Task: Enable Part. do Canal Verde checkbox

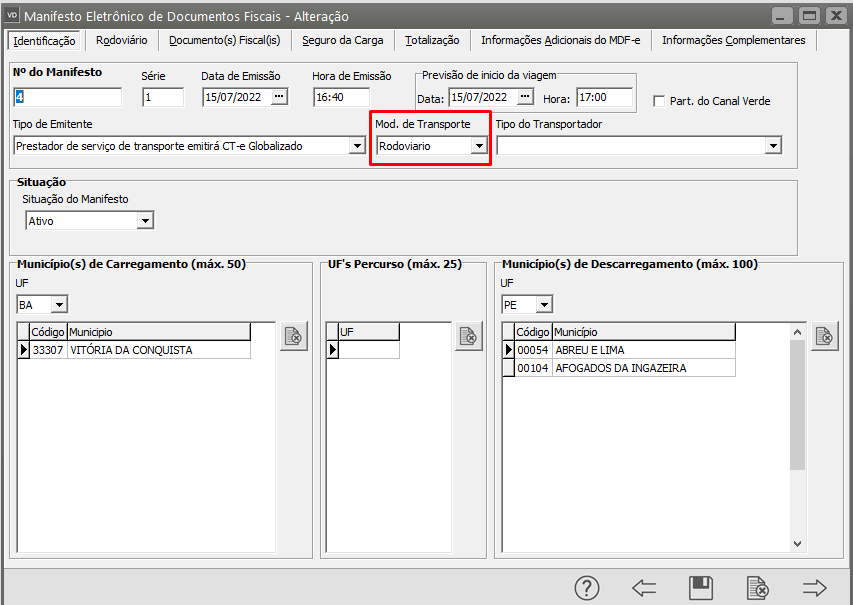Action: tap(659, 101)
